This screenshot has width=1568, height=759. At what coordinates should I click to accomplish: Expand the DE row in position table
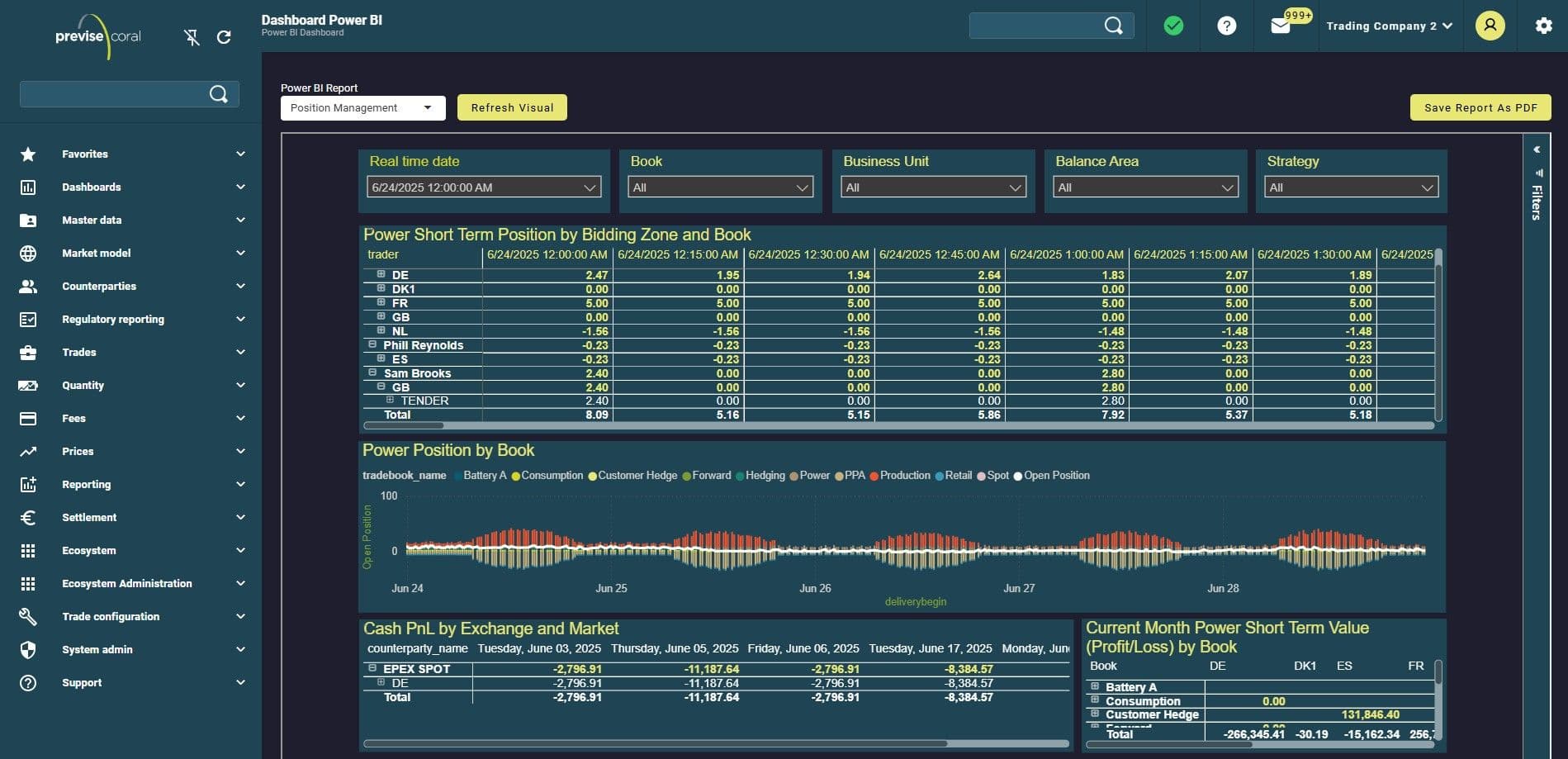pyautogui.click(x=381, y=274)
